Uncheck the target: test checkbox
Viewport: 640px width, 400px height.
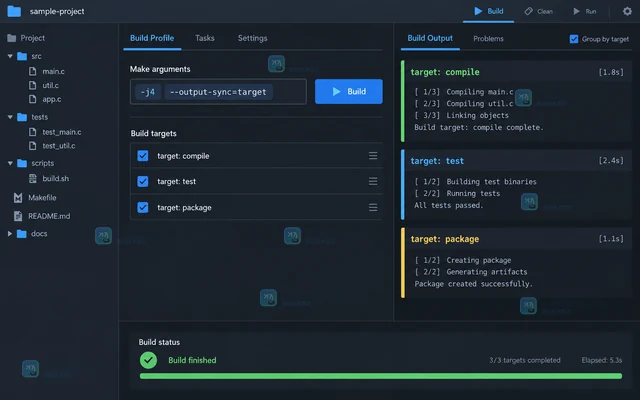coord(143,181)
